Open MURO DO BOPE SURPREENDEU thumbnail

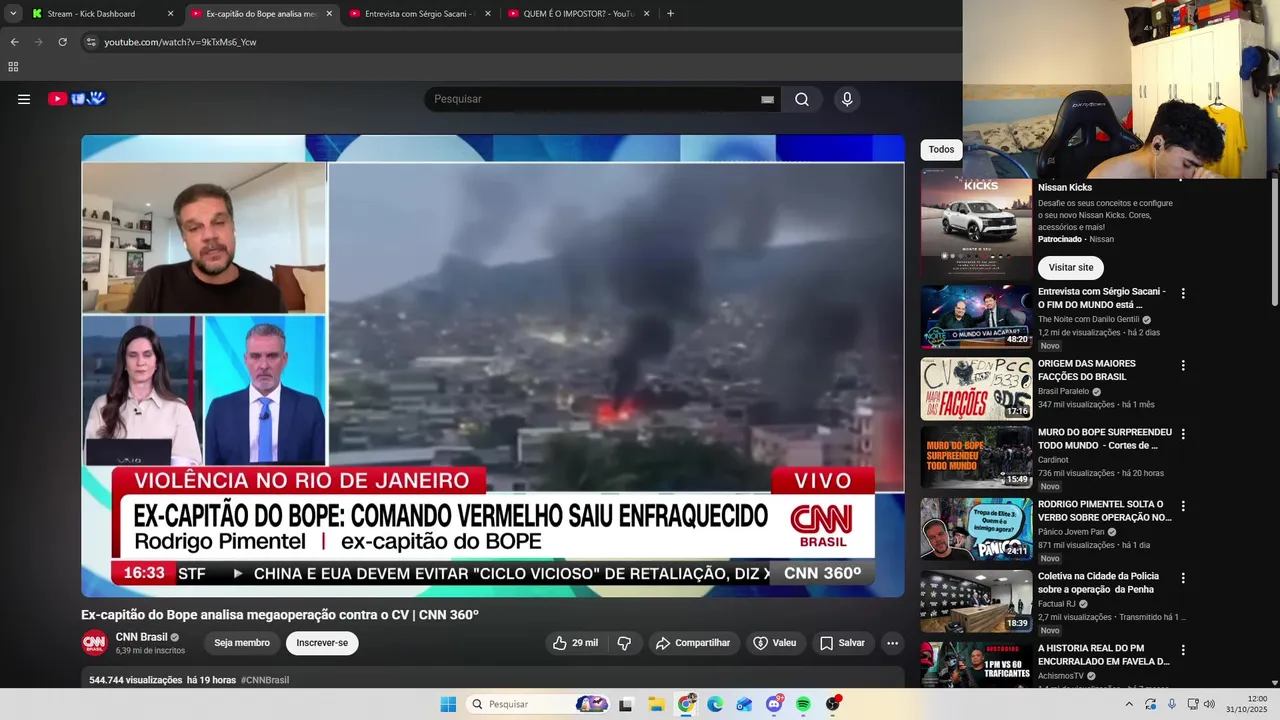(x=977, y=457)
